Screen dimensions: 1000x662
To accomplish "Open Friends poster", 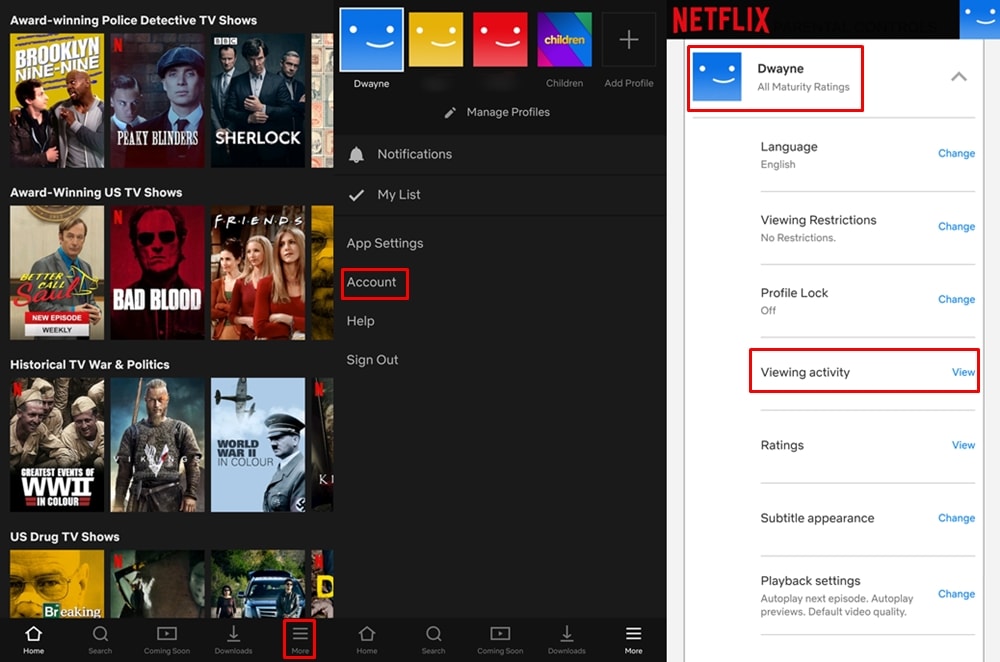I will 258,272.
